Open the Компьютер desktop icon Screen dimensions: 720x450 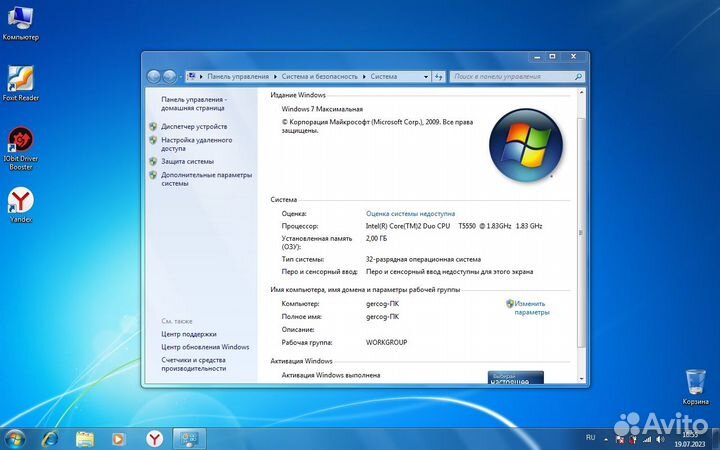(x=20, y=24)
